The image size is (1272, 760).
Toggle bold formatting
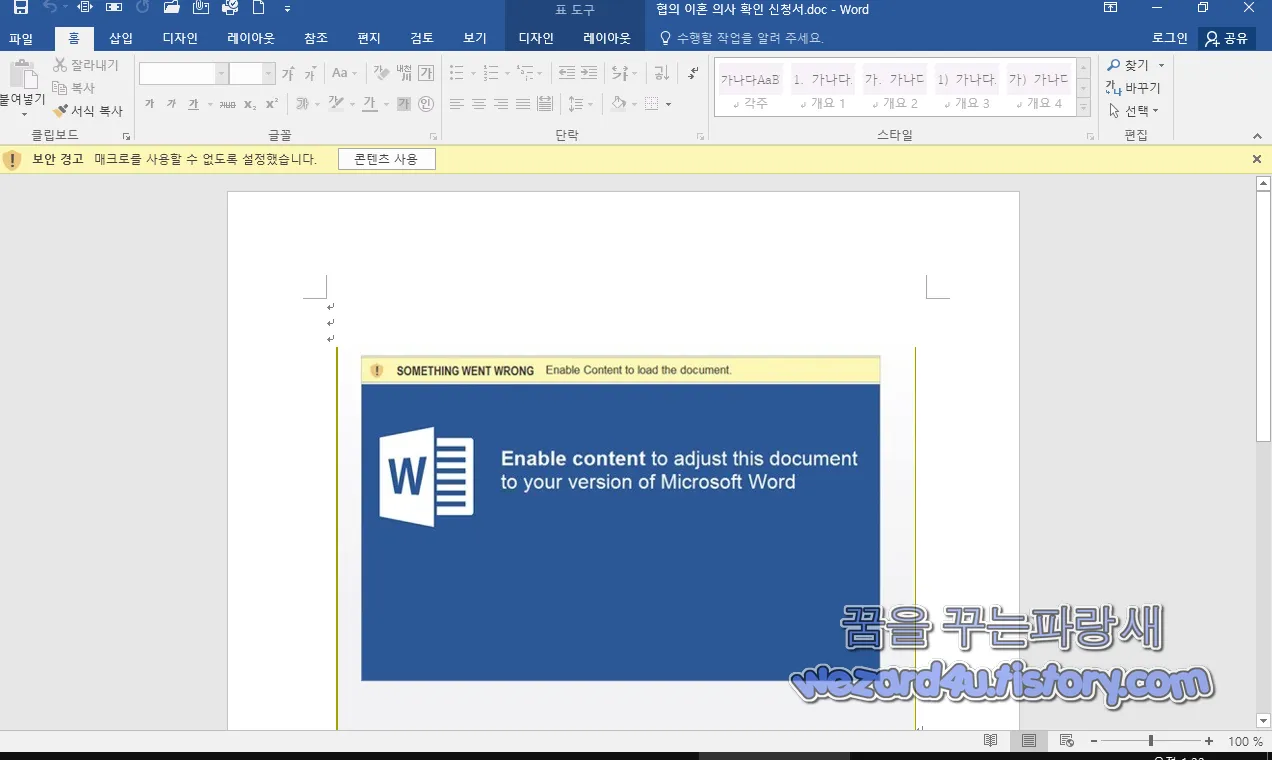point(149,104)
